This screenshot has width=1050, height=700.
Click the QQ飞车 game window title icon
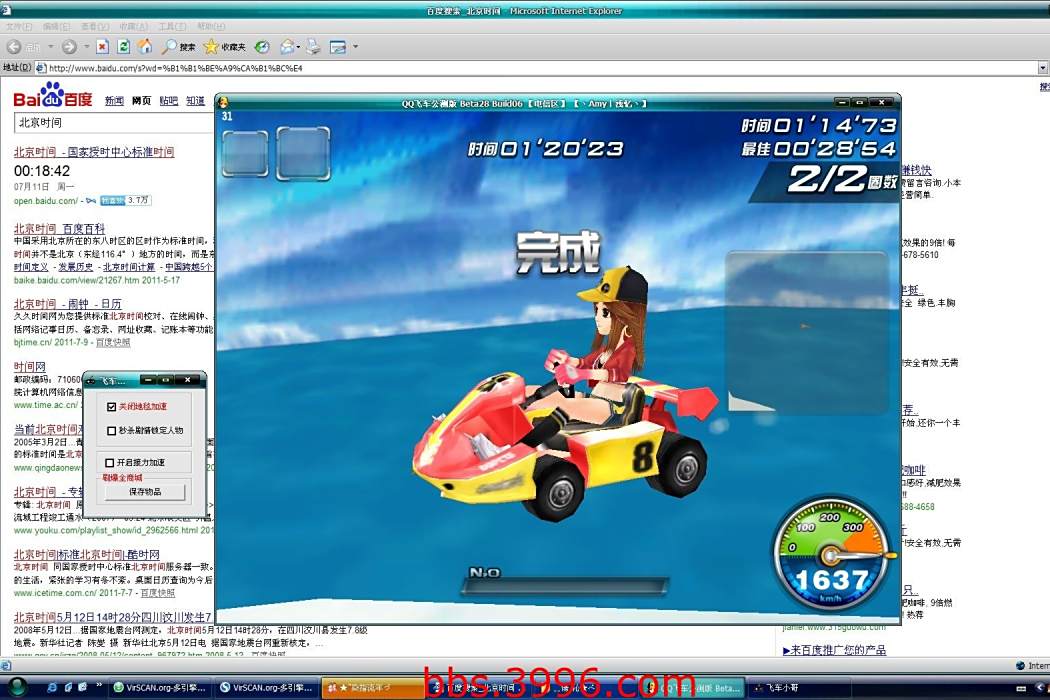(223, 102)
